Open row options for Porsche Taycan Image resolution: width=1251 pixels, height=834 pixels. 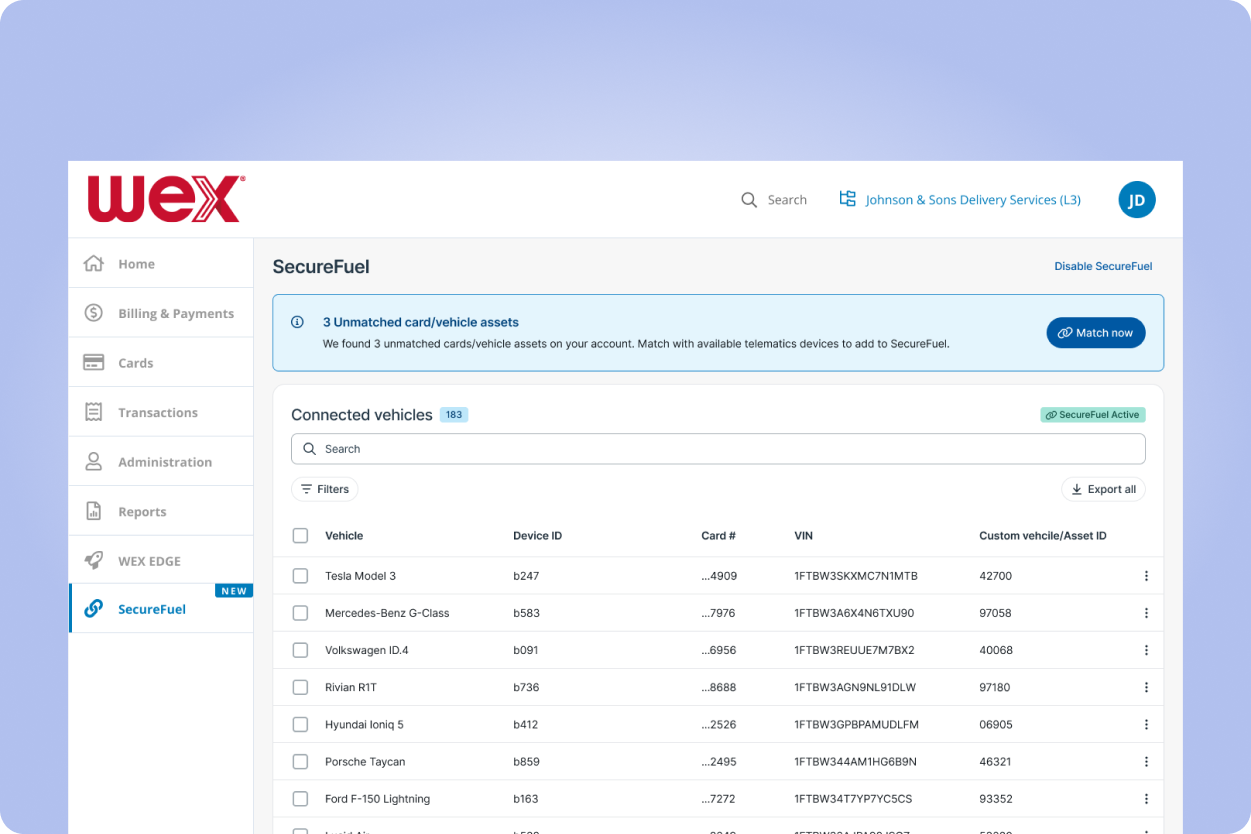1146,761
